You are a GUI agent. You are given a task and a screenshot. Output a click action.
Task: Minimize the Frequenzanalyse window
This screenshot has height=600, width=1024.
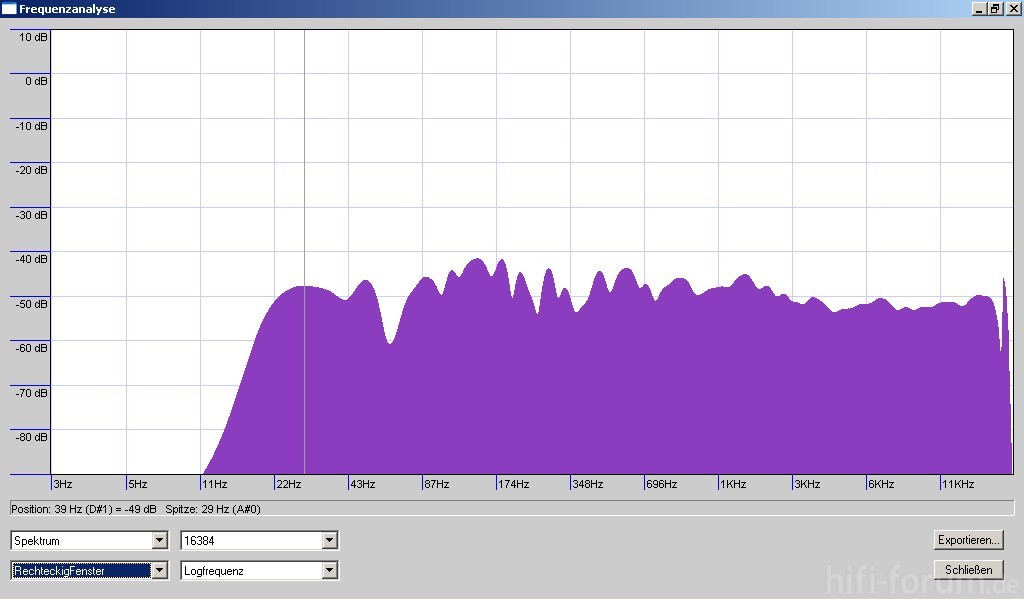click(977, 9)
